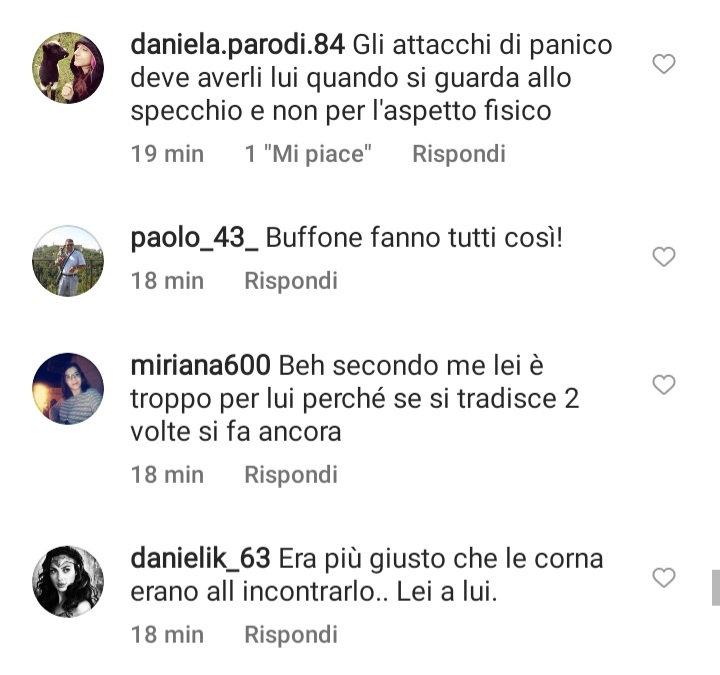This screenshot has width=720, height=675.
Task: Tap heart next to danielik_63 comment
Action: 664,577
